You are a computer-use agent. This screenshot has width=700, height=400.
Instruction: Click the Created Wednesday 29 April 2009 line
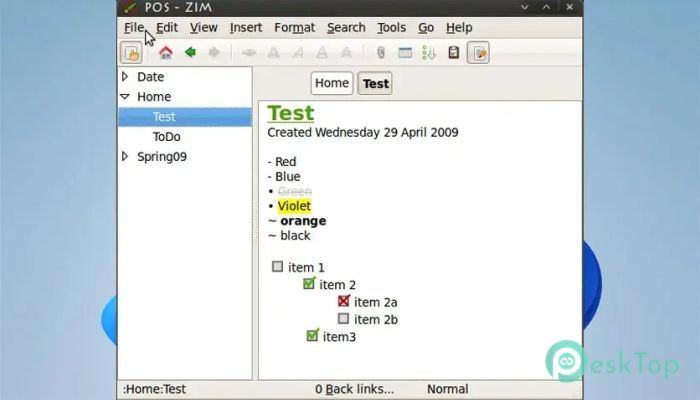[363, 133]
